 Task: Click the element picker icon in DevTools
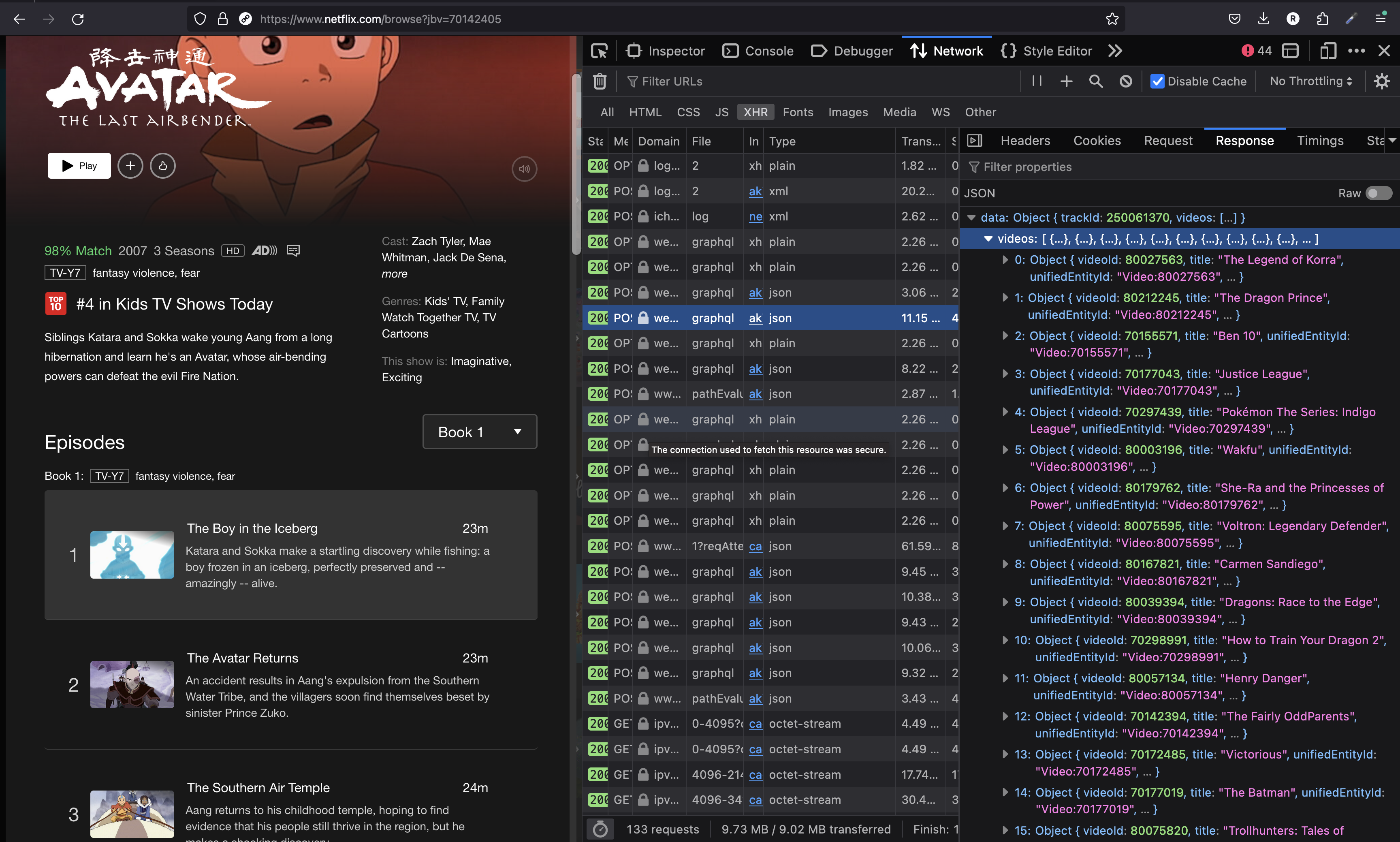tap(599, 51)
